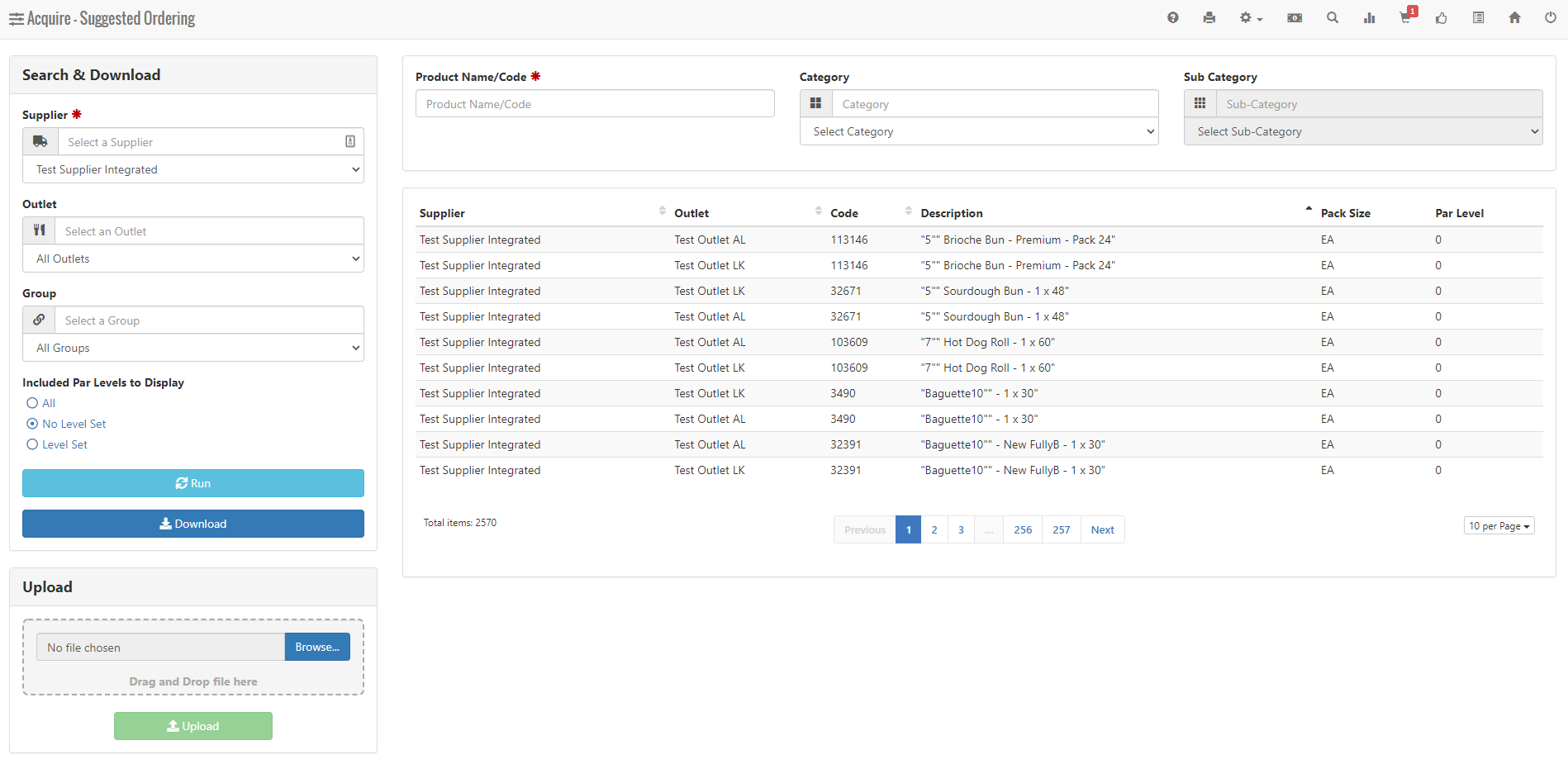Viewport: 1568px width, 764px height.
Task: Click the green Upload button
Action: [x=193, y=726]
